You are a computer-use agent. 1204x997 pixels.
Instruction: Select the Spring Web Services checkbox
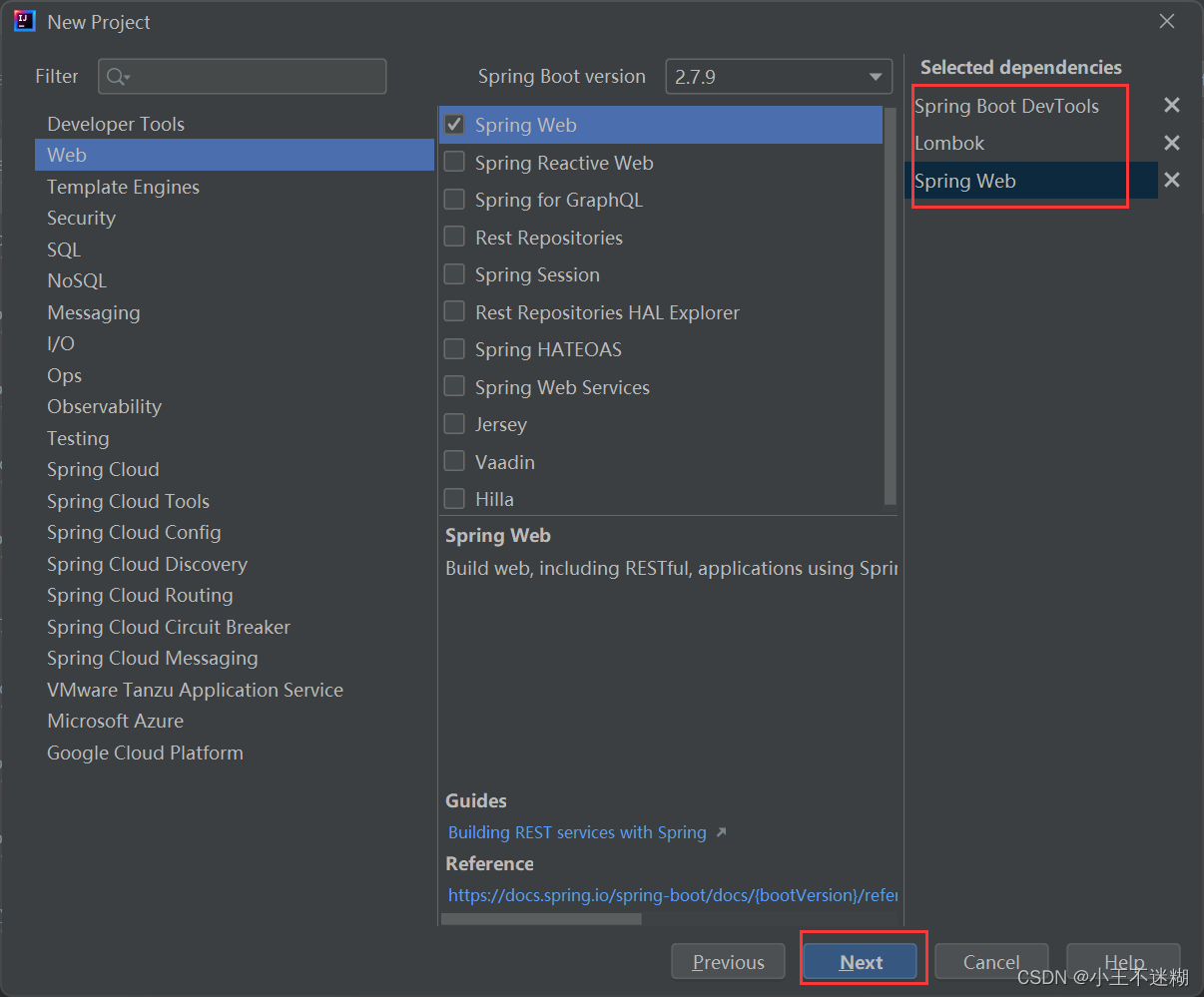(x=454, y=386)
